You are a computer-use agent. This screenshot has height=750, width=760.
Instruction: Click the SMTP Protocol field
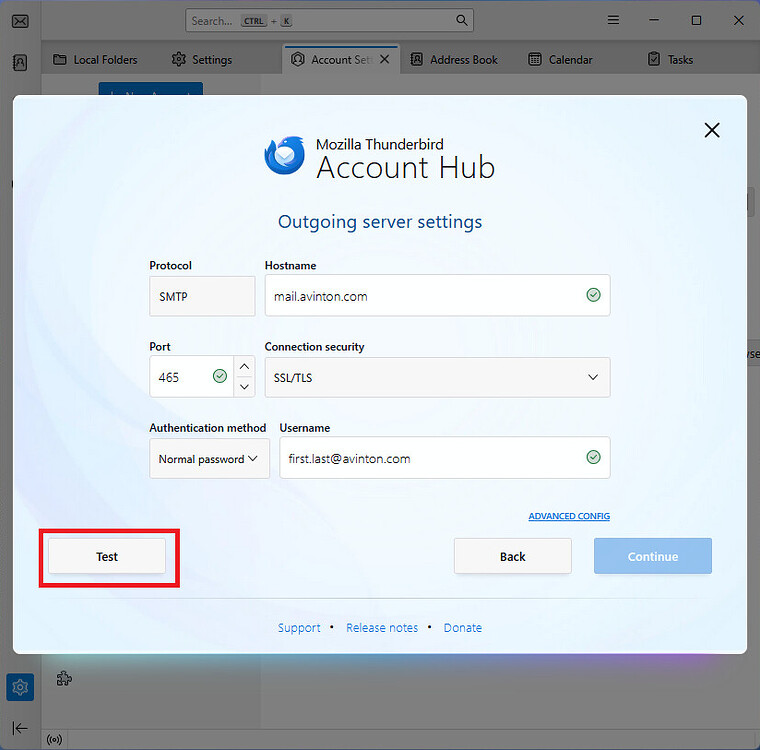point(202,296)
